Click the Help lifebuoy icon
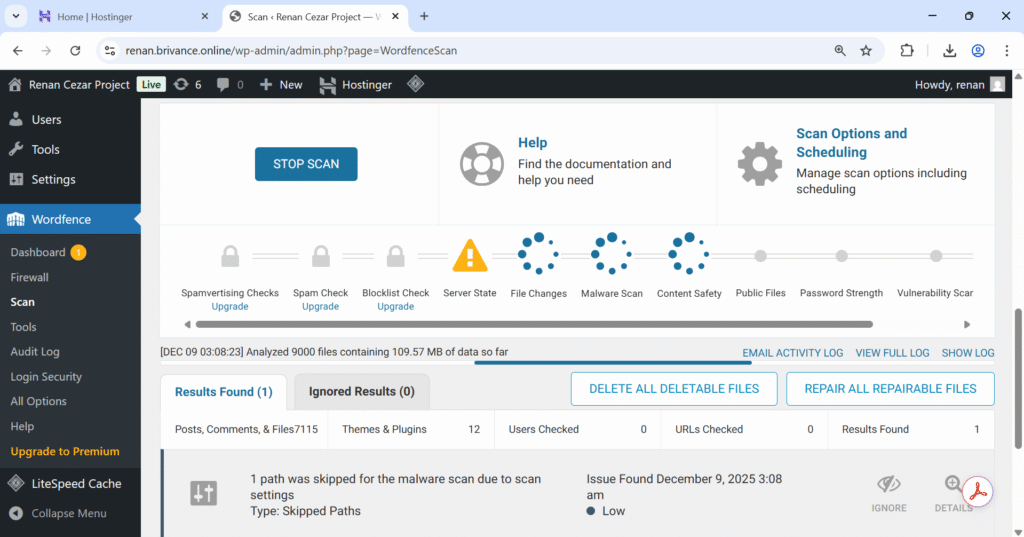1024x537 pixels. tap(481, 164)
